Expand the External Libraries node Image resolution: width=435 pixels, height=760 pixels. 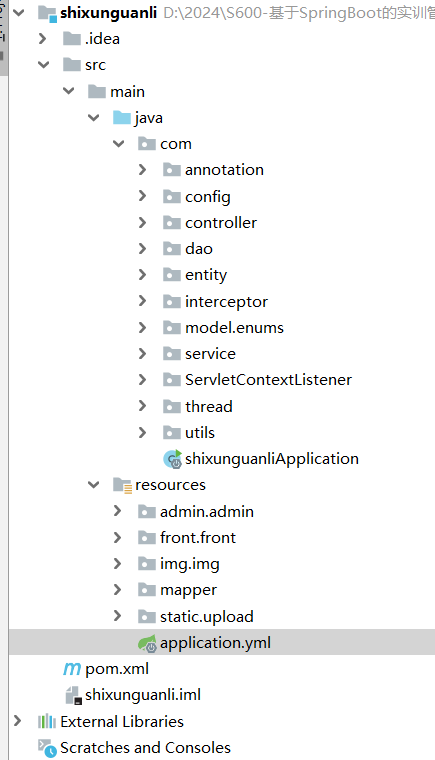click(18, 721)
